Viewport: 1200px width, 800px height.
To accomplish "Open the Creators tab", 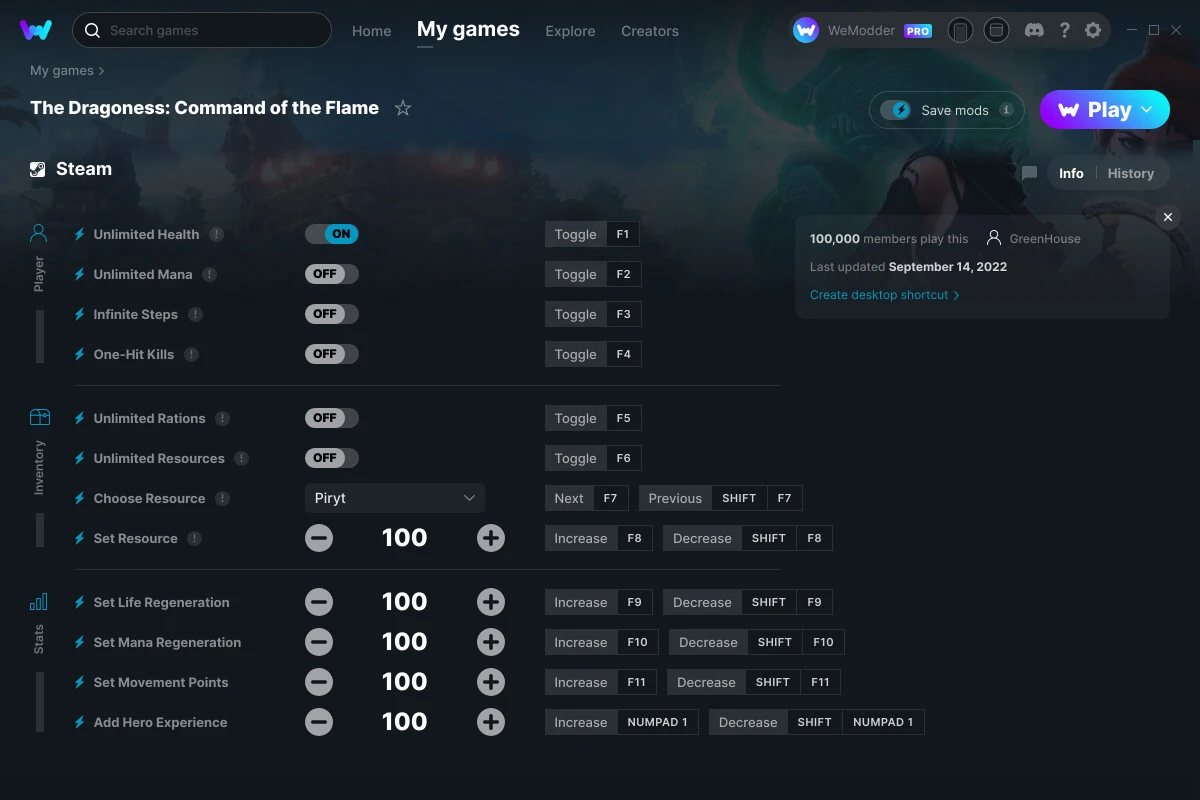I will (x=650, y=31).
